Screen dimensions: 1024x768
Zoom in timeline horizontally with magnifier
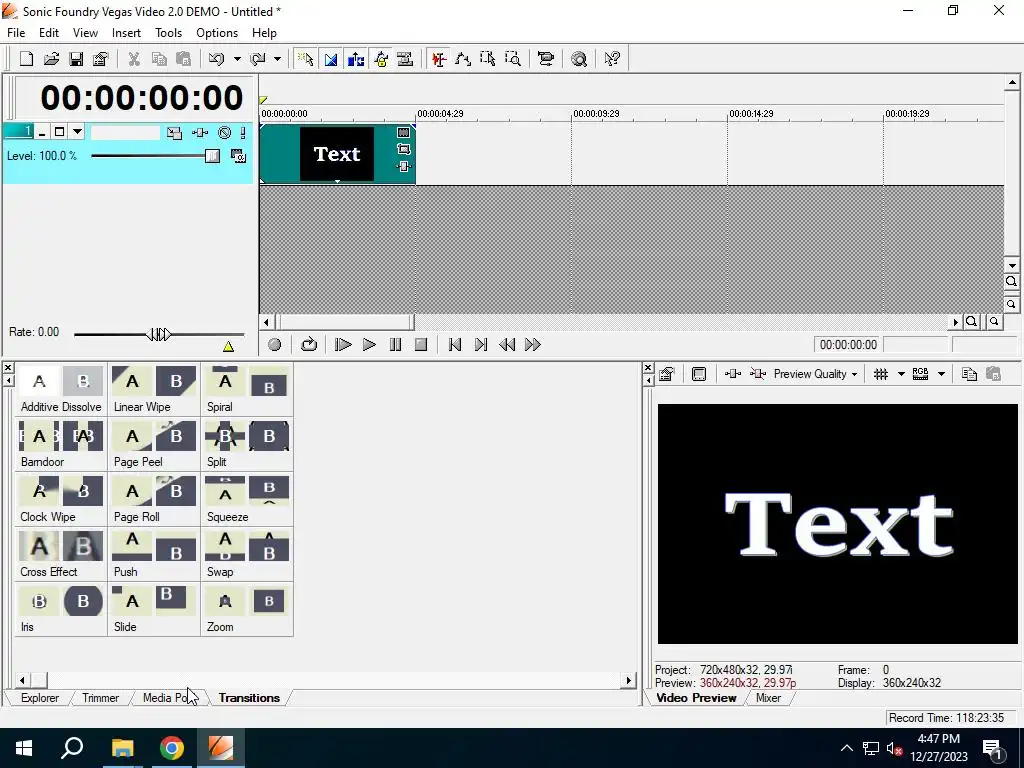pyautogui.click(x=972, y=321)
